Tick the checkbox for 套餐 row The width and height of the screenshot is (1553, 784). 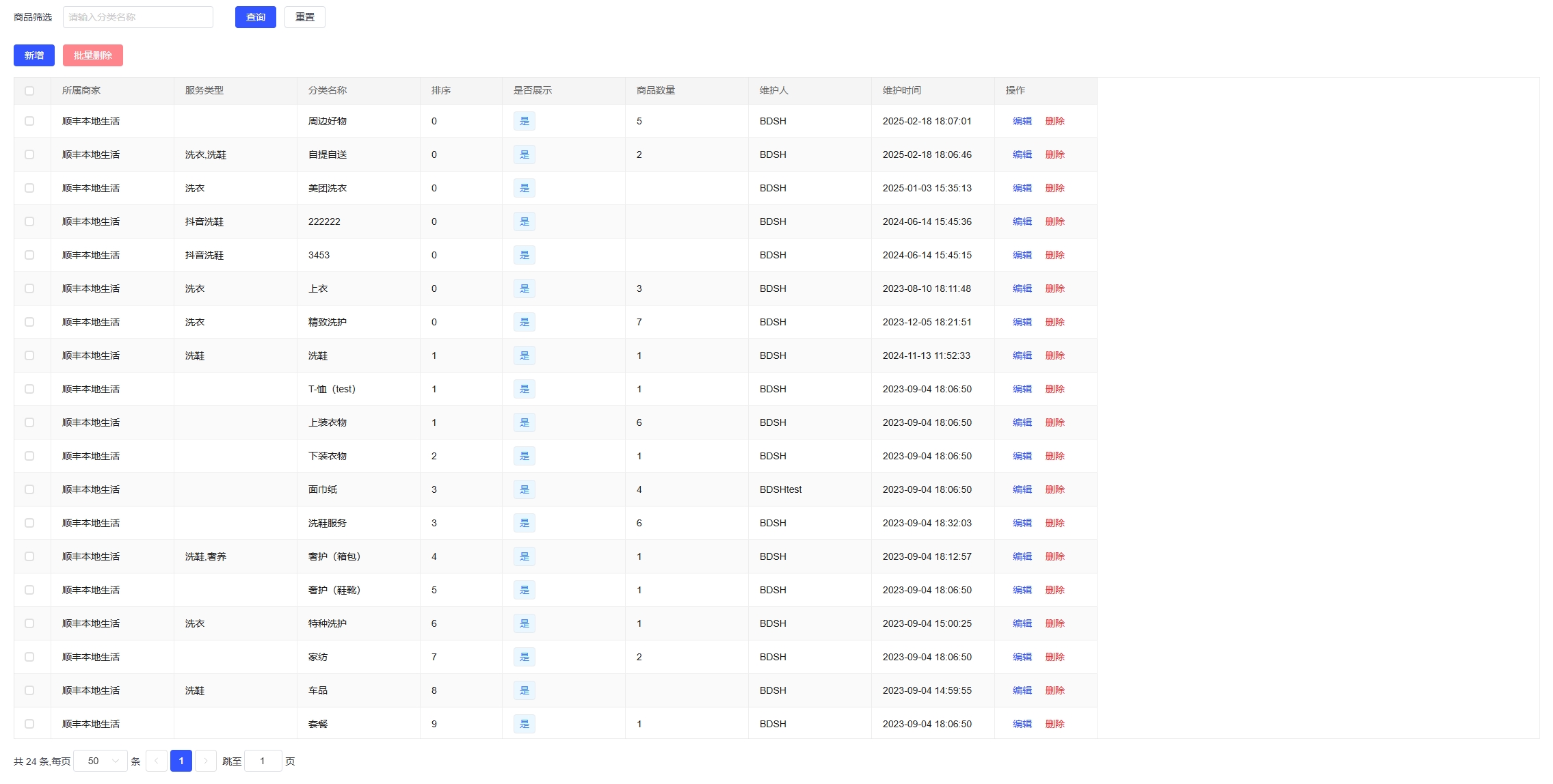[x=29, y=724]
